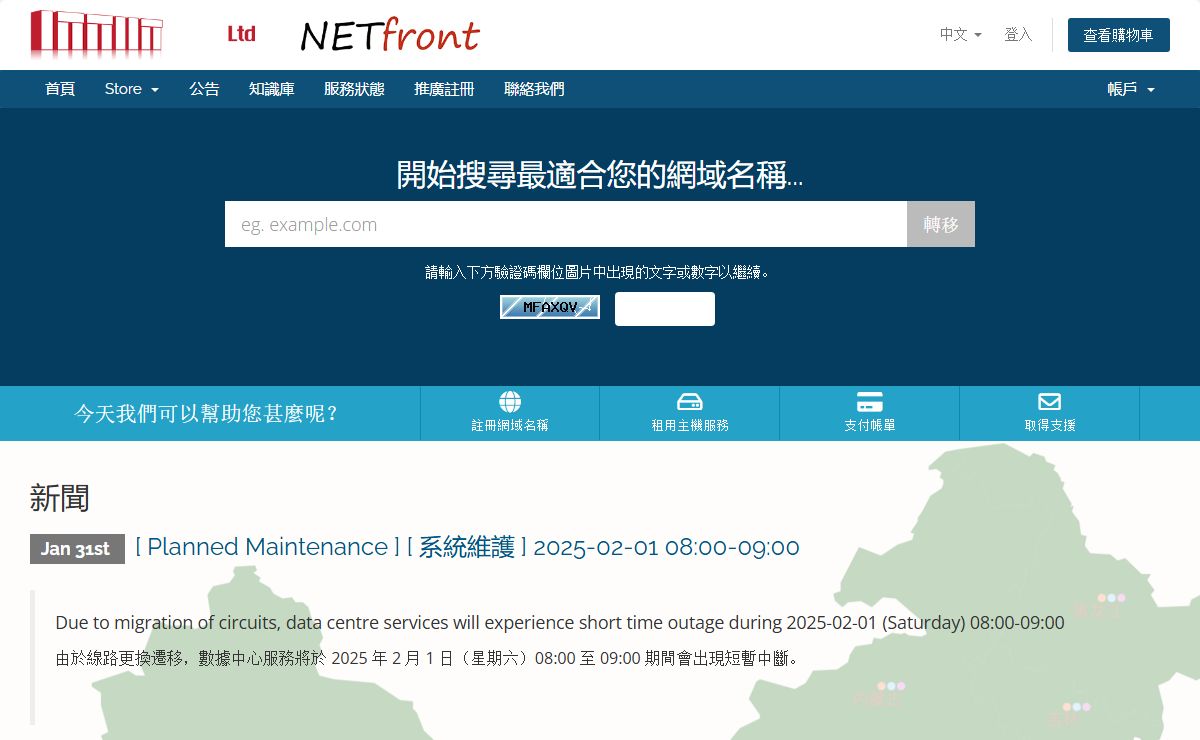The width and height of the screenshot is (1200, 740).
Task: Expand the 帳戶 account dropdown
Action: 1131,89
